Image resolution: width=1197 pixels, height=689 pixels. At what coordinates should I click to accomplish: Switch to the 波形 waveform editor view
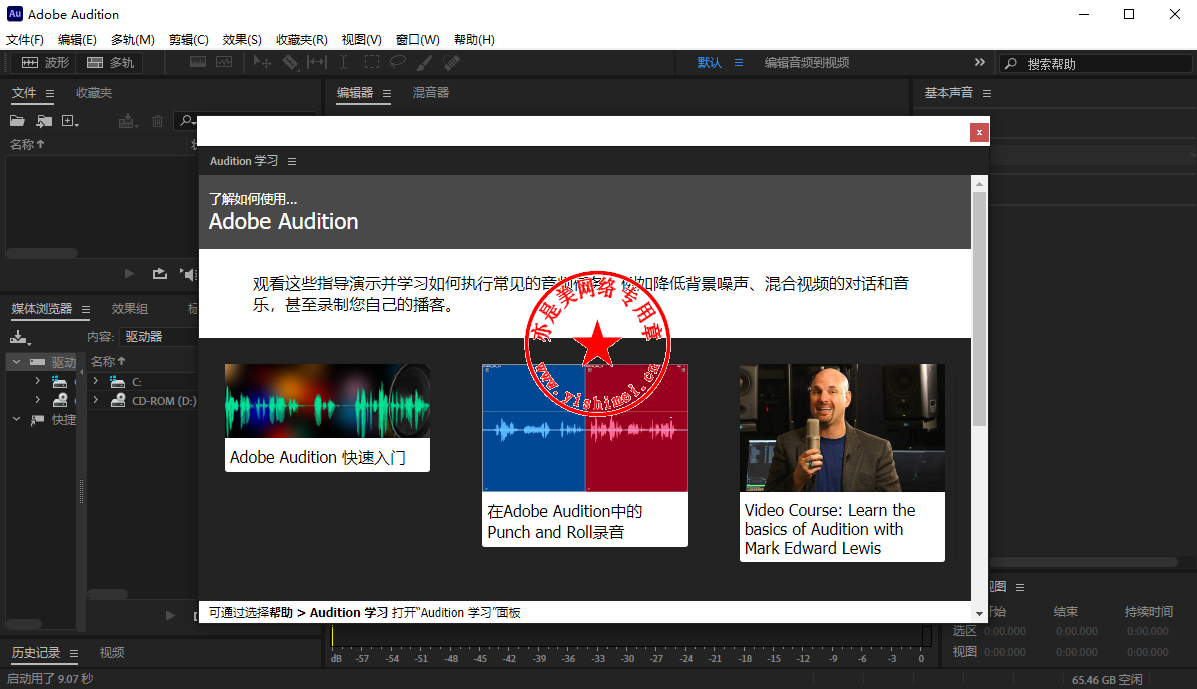pos(45,63)
